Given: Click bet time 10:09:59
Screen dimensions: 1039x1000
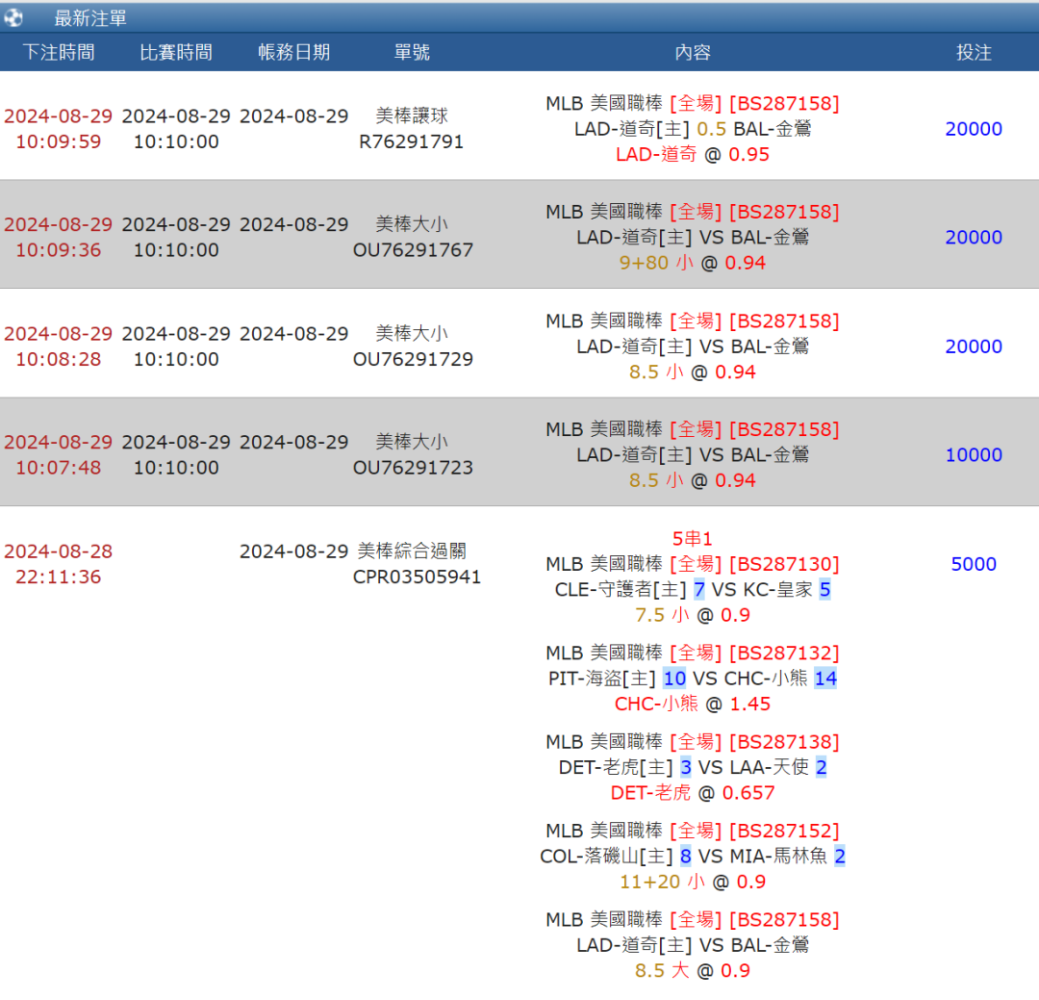Looking at the screenshot, I should click(58, 142).
